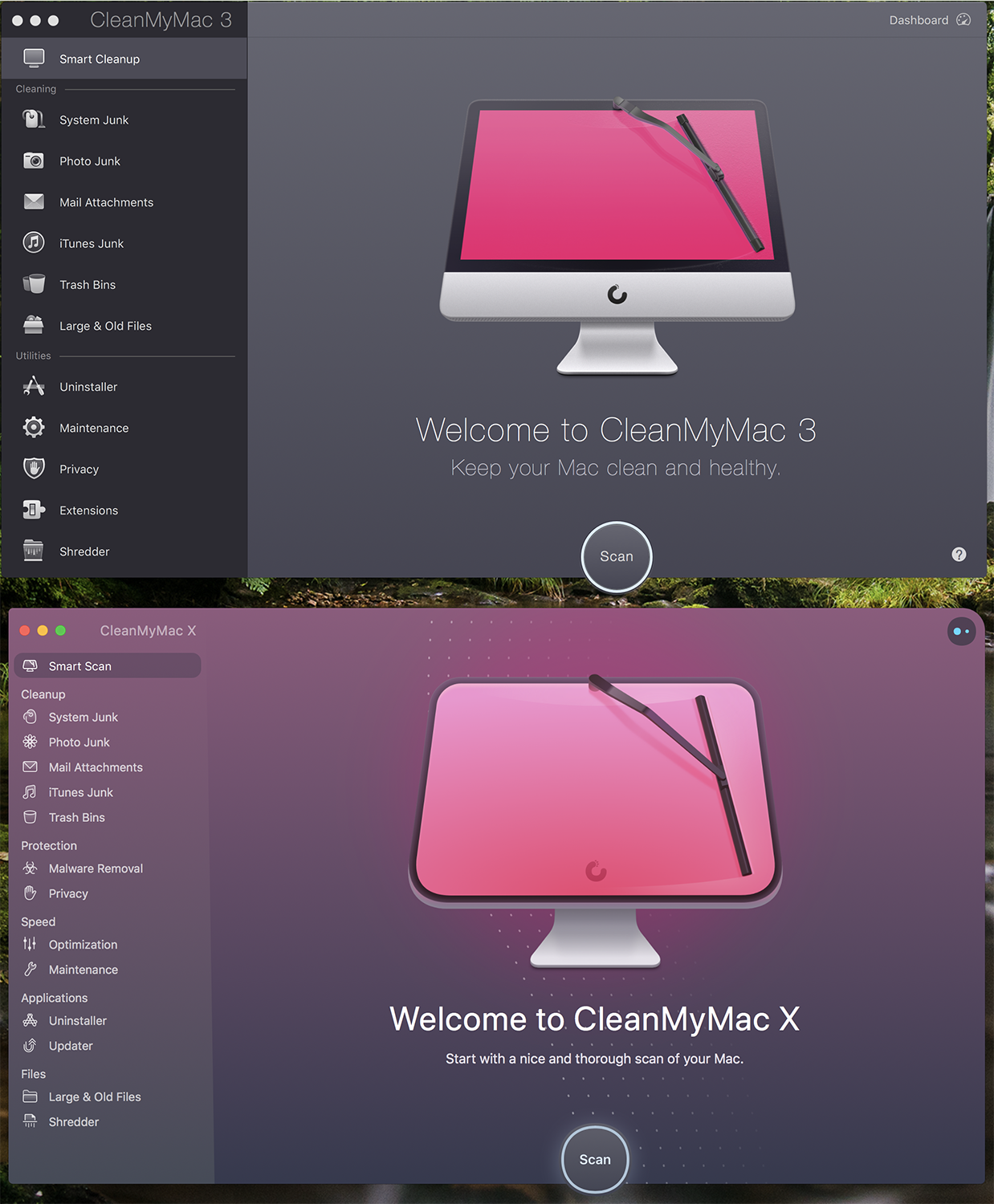Click Uninstaller icon in CleanMyMac 3 Utilities
994x1204 pixels.
click(x=34, y=386)
